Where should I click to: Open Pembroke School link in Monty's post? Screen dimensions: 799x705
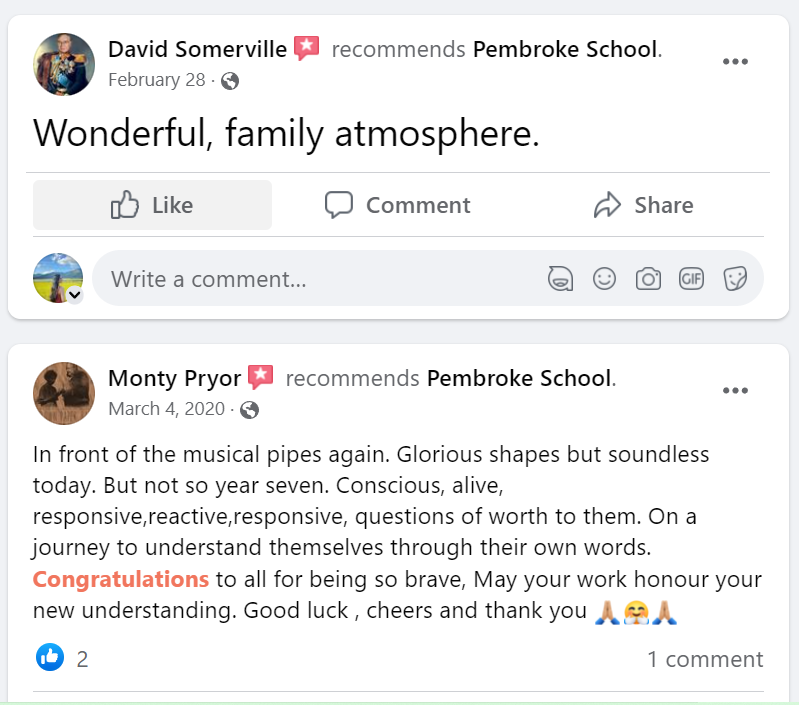click(x=519, y=378)
